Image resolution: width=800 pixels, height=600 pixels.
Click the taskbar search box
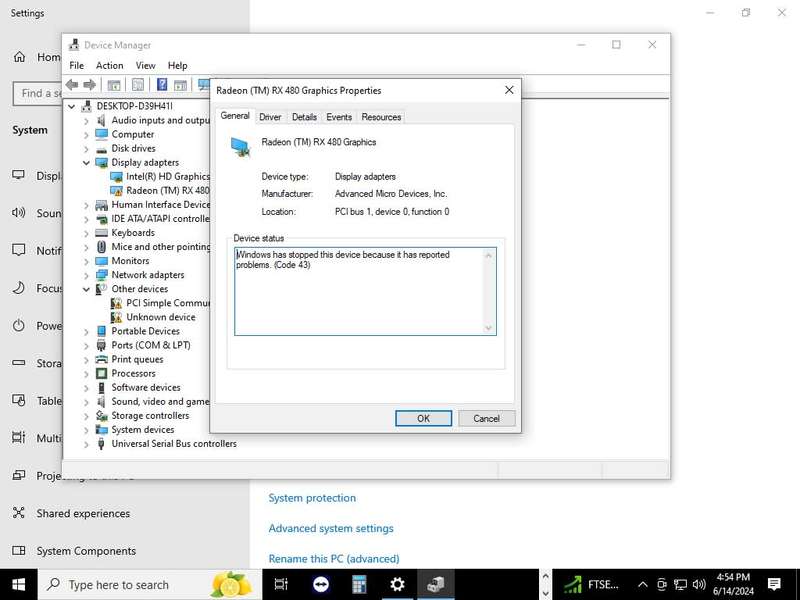(149, 585)
